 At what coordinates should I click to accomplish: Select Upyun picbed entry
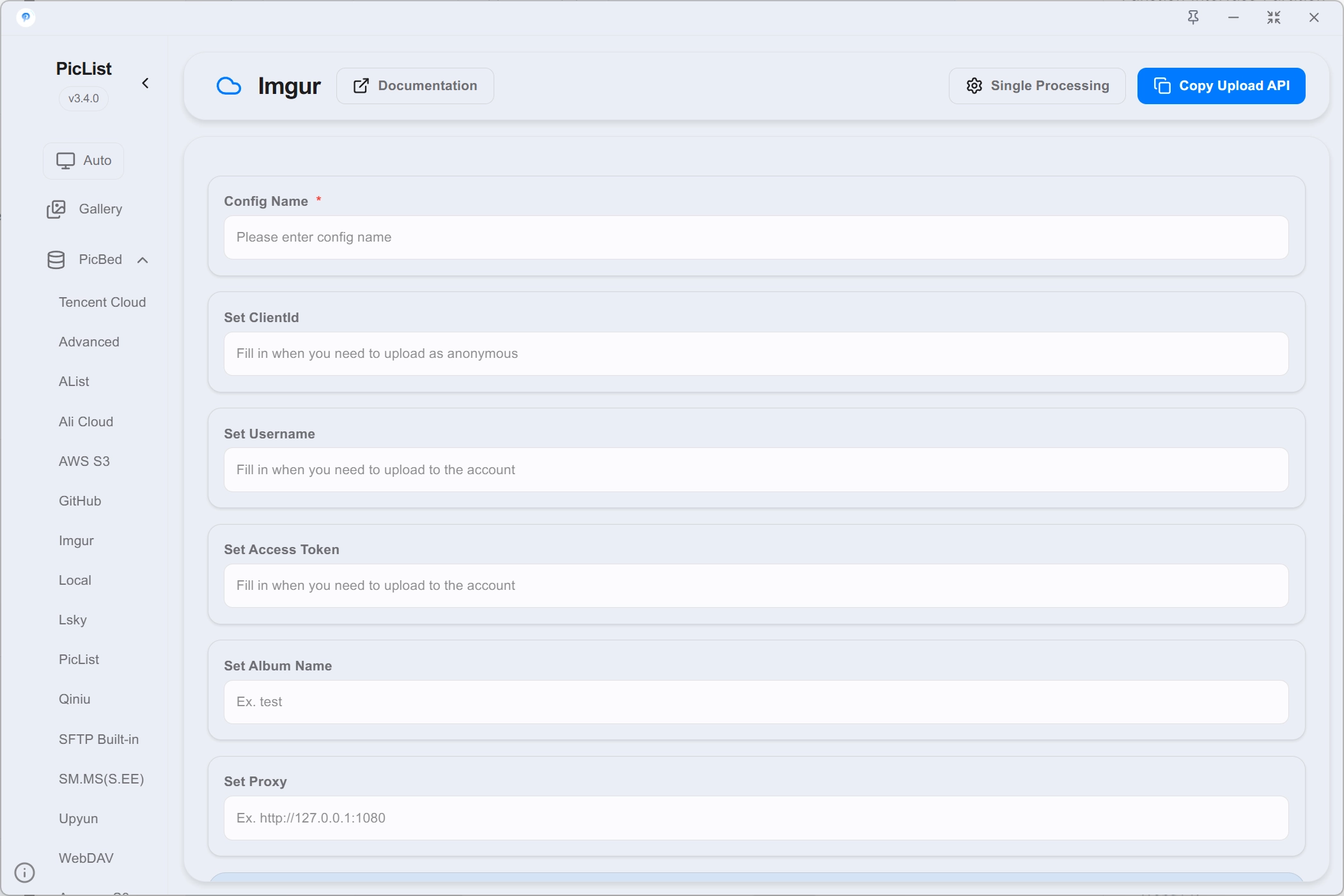[78, 819]
